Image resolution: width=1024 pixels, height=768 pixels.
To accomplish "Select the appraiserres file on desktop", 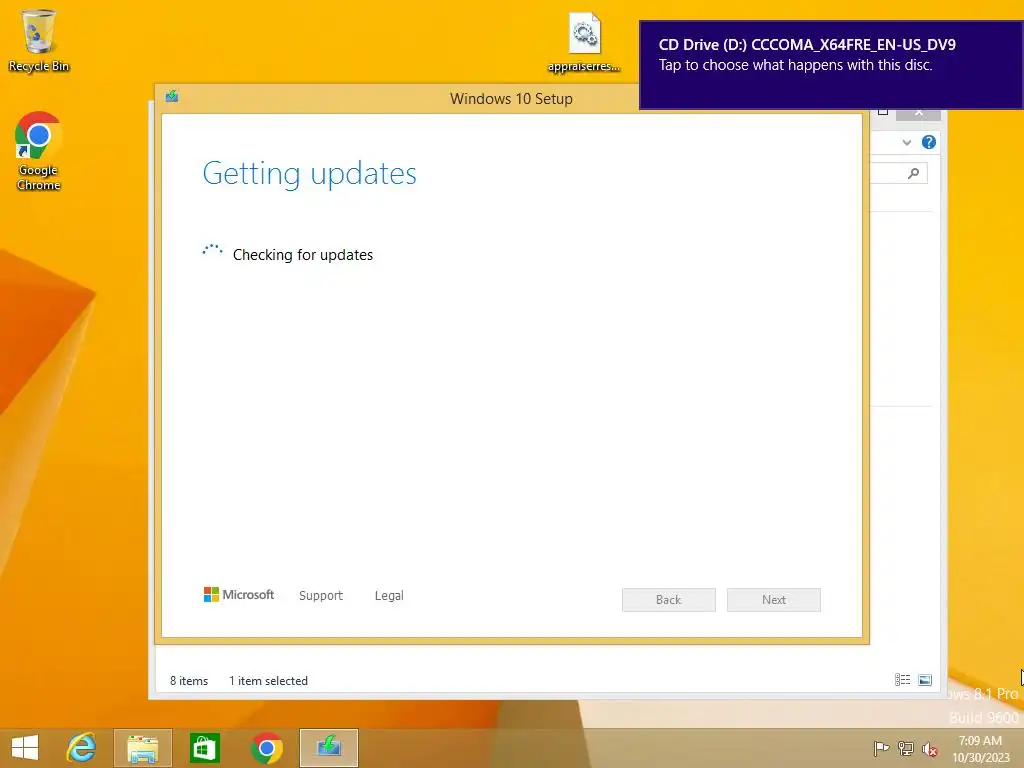I will (584, 42).
